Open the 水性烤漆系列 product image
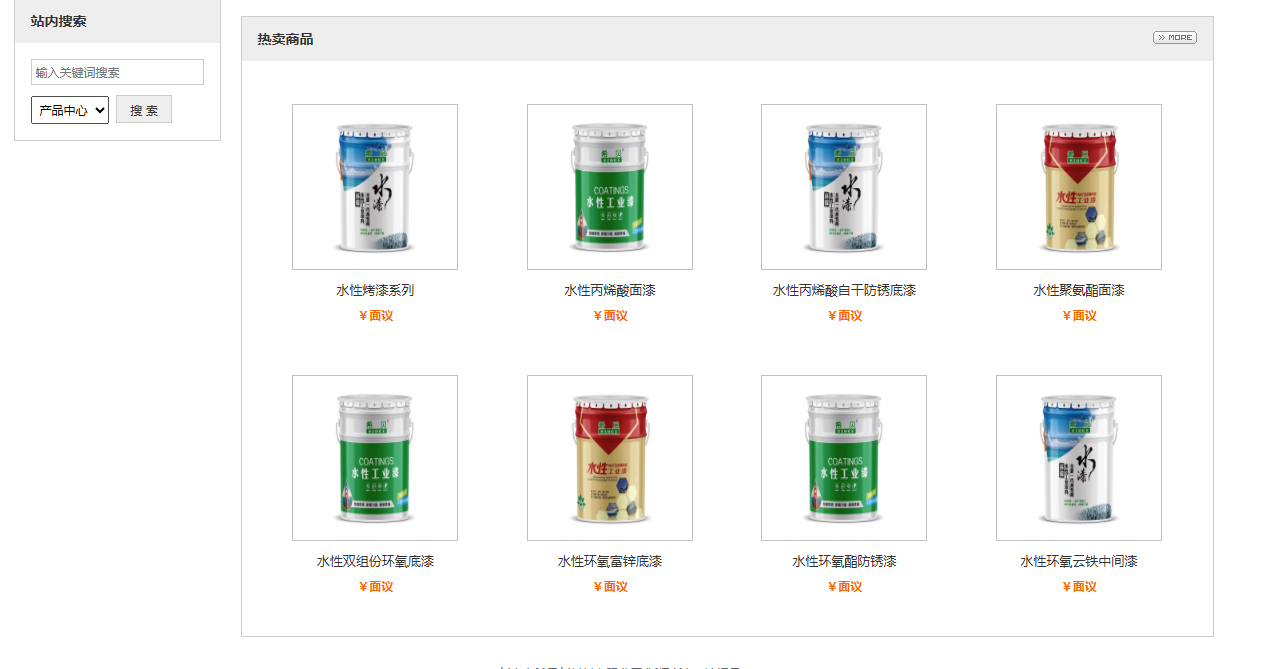Screen dimensions: 1279x669 pyautogui.click(x=375, y=187)
